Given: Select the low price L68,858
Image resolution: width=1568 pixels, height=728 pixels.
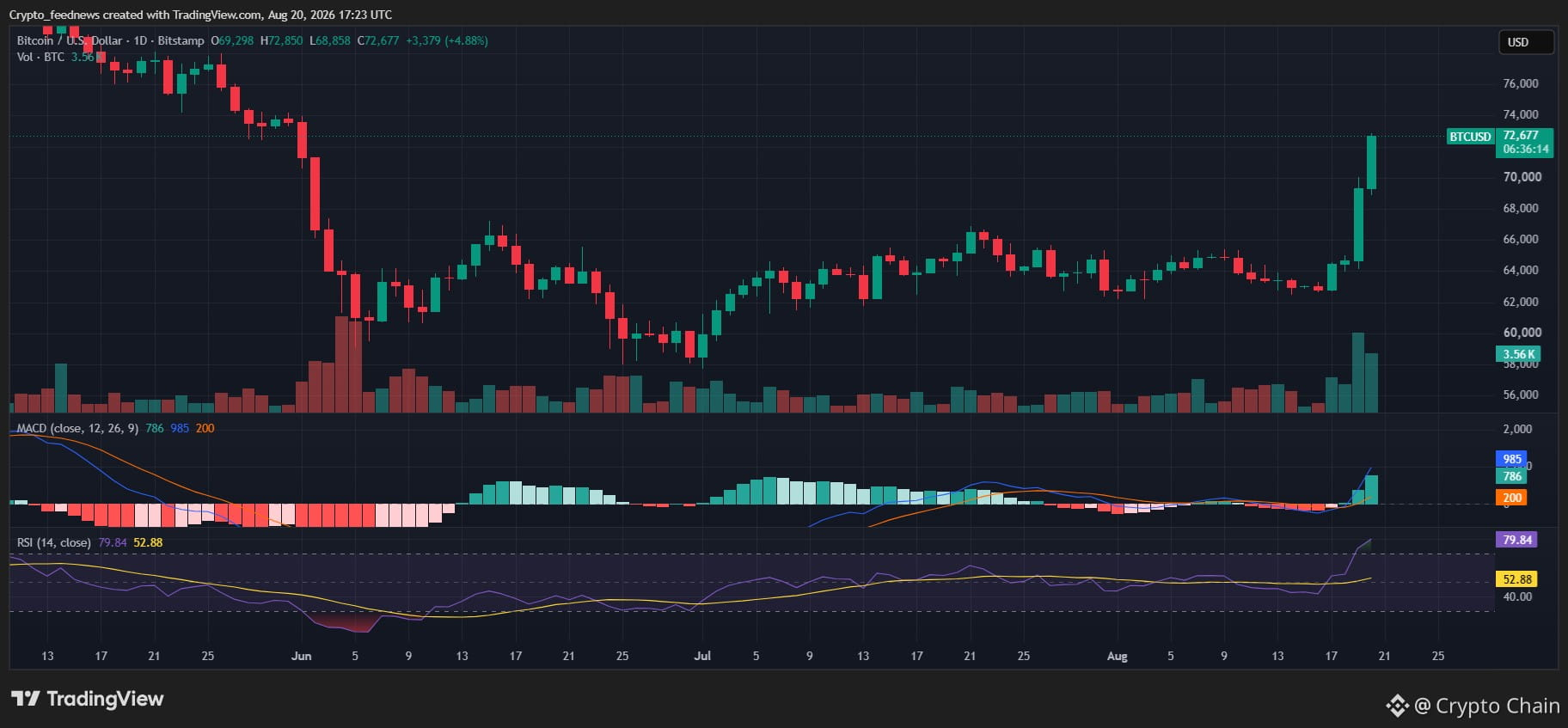Looking at the screenshot, I should click(330, 40).
